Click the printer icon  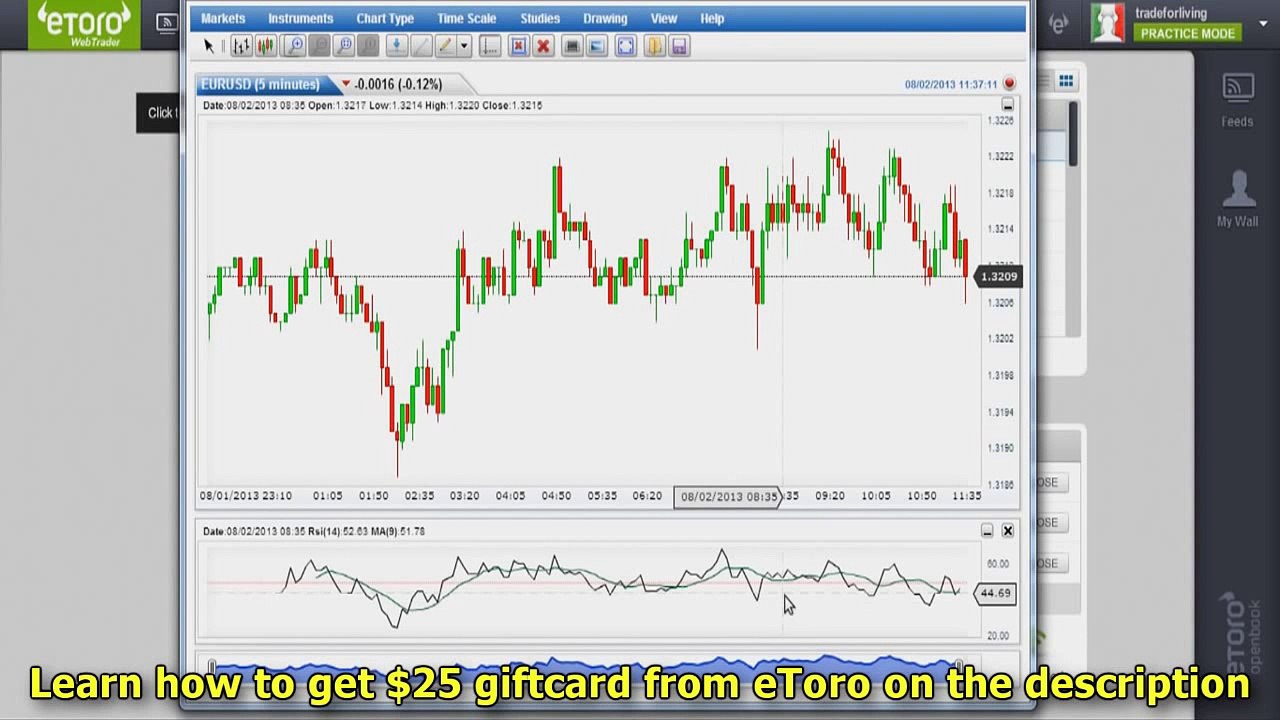click(572, 46)
